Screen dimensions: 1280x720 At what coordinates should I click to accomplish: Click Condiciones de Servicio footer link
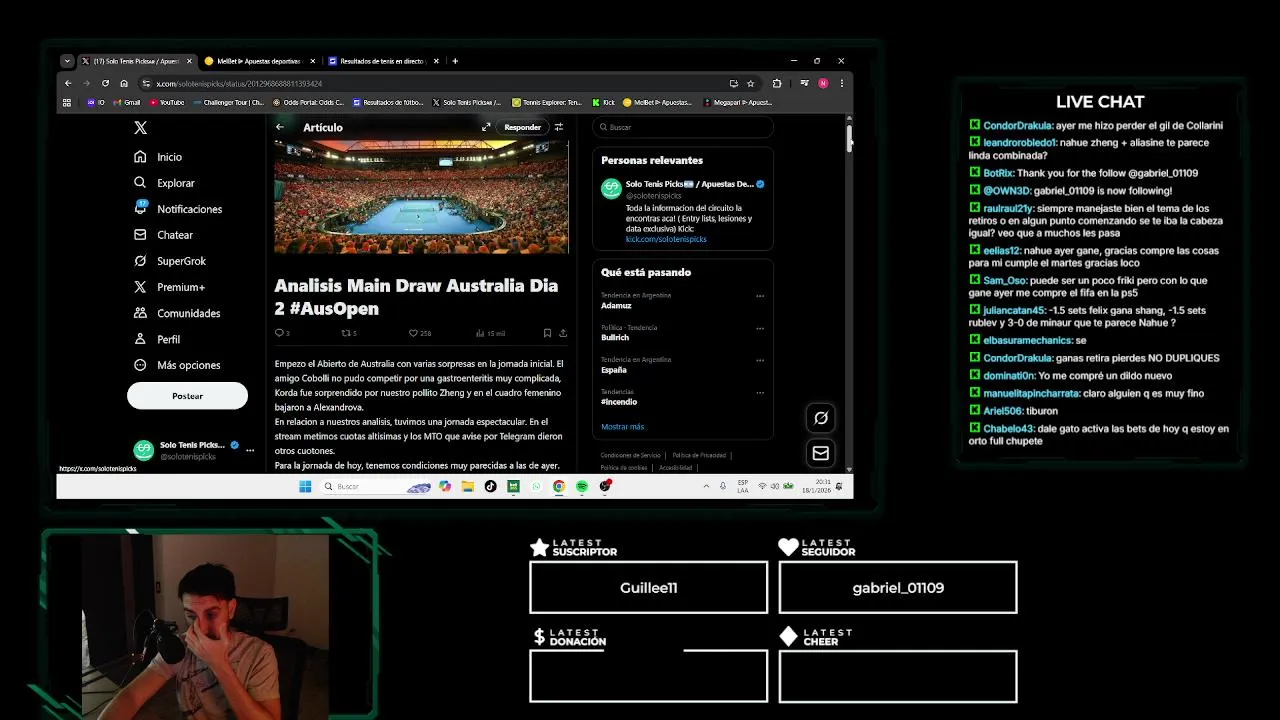point(630,456)
